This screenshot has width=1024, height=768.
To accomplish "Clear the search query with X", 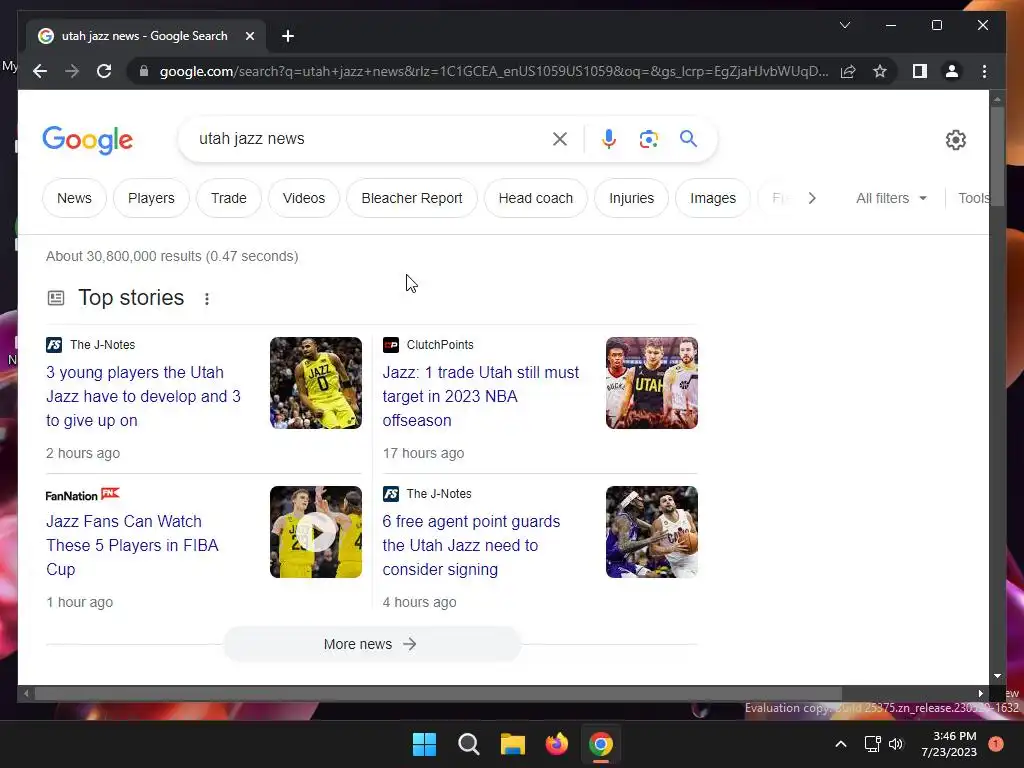I will point(560,138).
